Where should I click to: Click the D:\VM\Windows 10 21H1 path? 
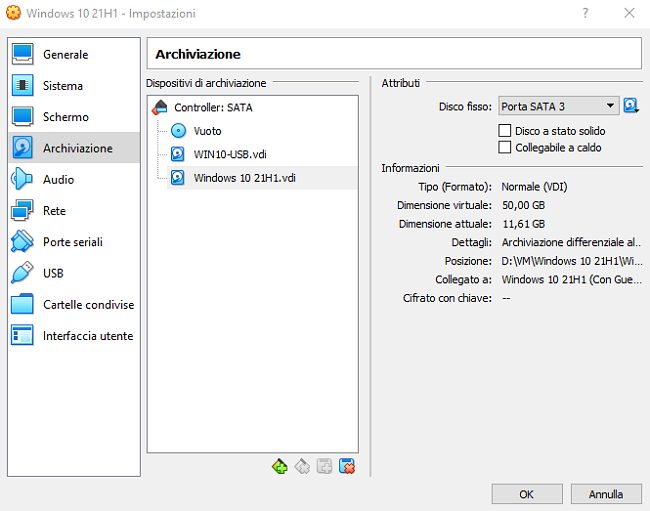point(572,261)
